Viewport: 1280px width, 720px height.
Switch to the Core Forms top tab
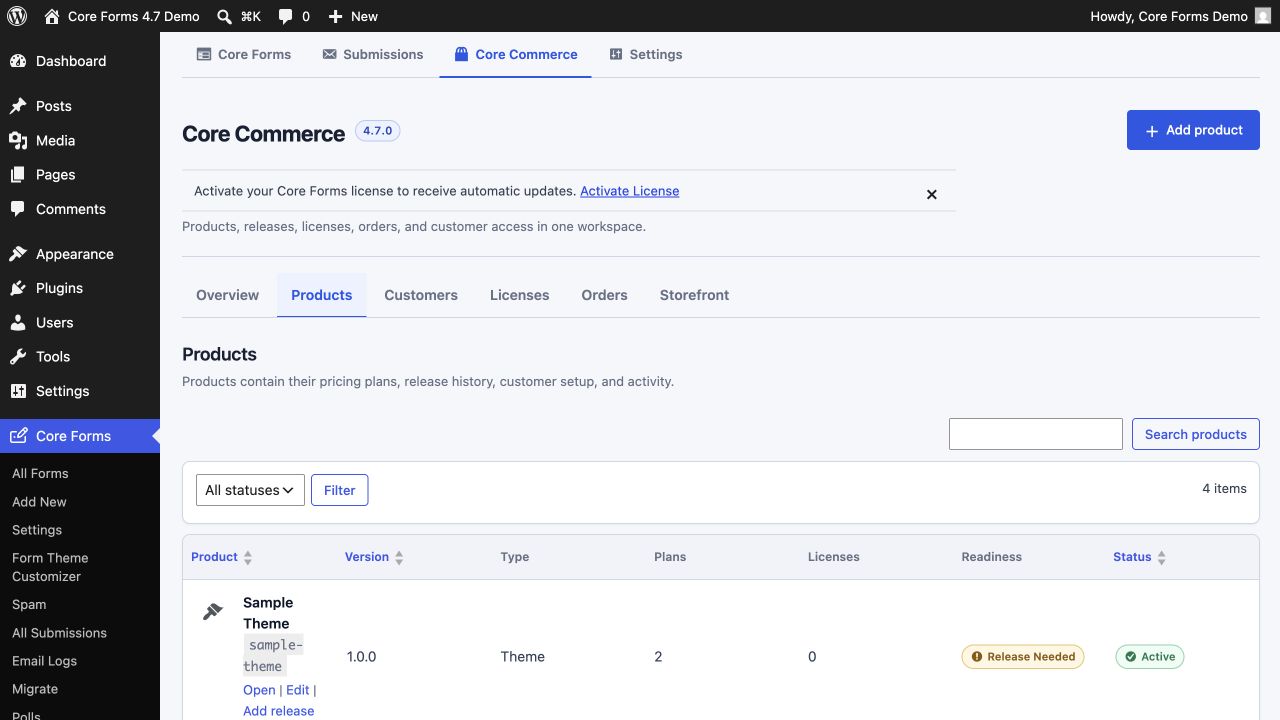(244, 54)
